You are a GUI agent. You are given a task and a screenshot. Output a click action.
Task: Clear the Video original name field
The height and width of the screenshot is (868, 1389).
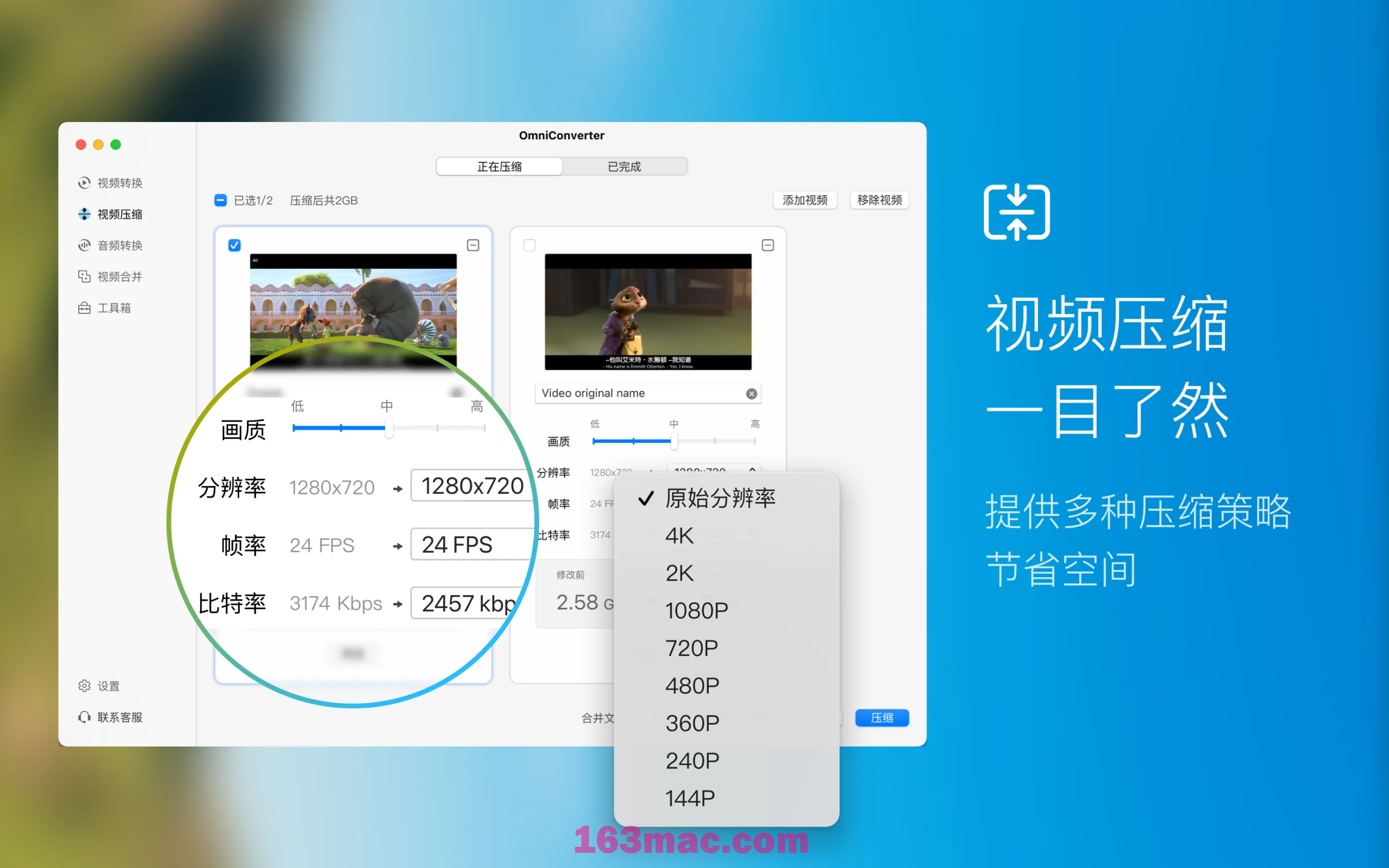pos(751,393)
